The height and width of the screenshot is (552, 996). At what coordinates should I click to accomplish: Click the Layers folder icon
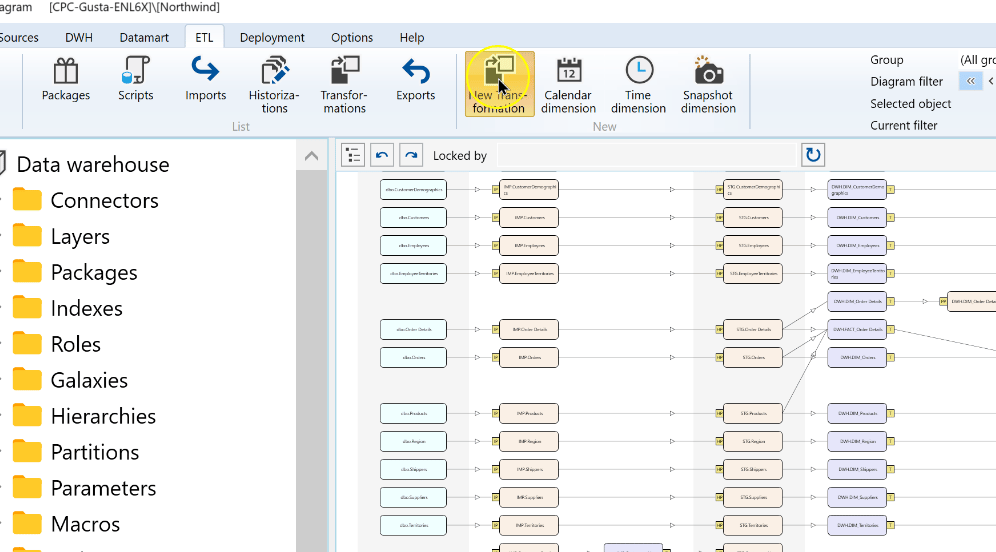click(27, 236)
